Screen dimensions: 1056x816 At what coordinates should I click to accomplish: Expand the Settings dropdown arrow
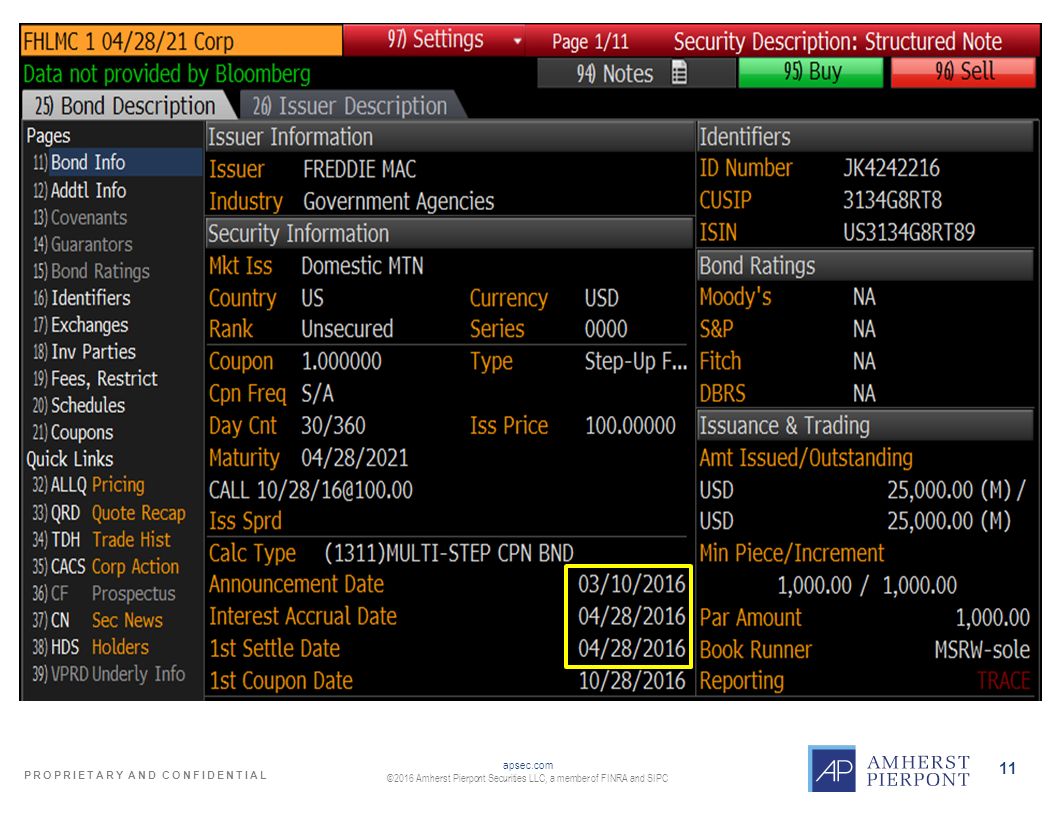[x=517, y=41]
